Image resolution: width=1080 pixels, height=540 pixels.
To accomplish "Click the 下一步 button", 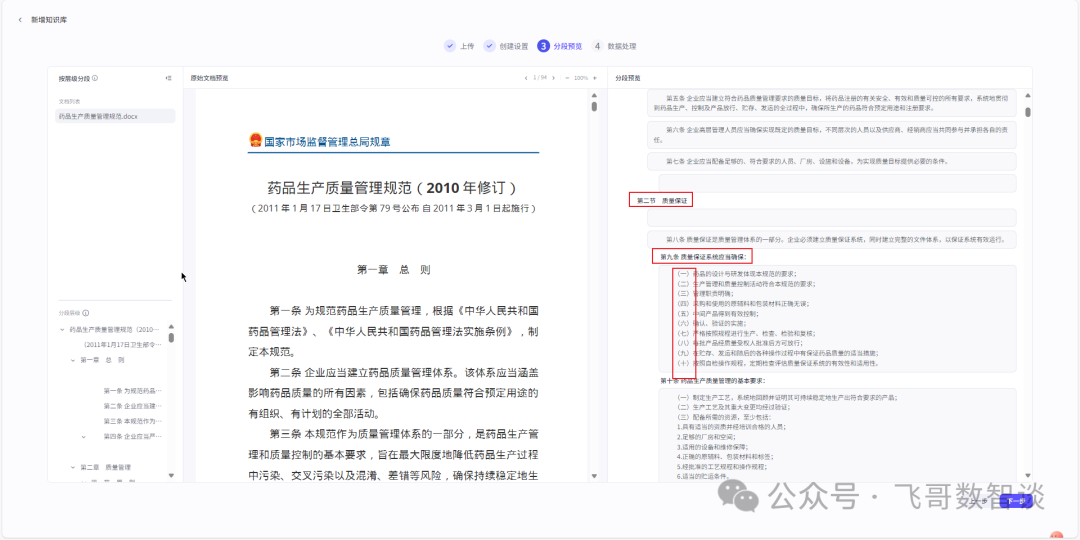I will (x=1016, y=501).
